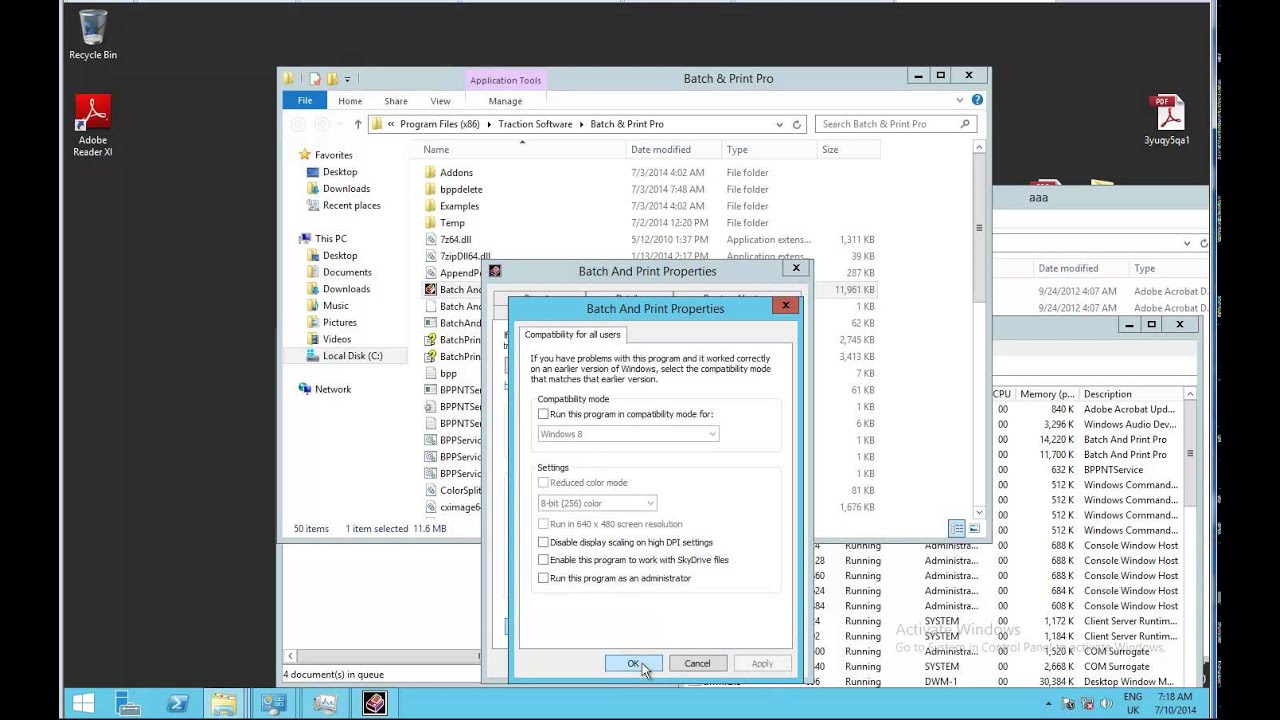Enable Run this program in compatibility mode

[x=543, y=414]
